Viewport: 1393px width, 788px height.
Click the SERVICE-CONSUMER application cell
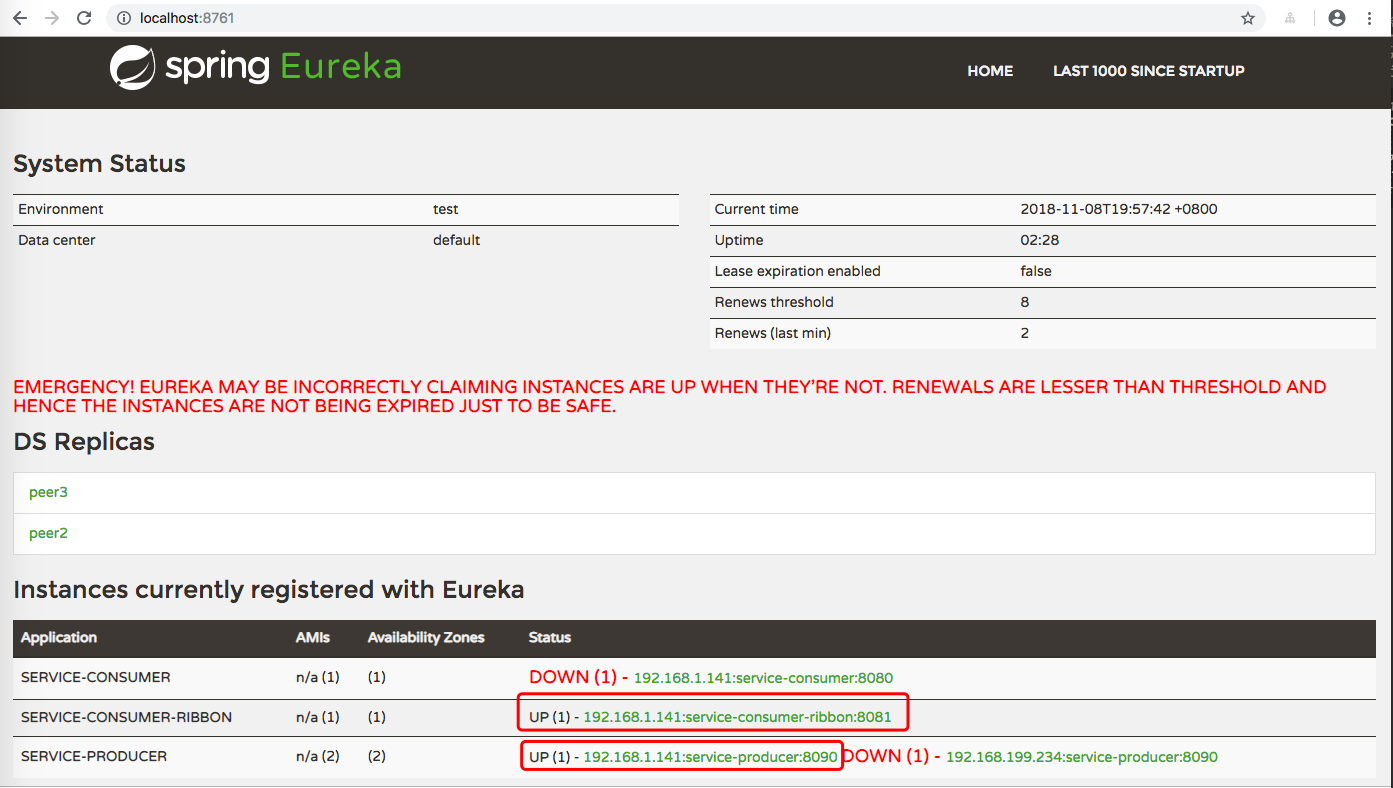96,677
